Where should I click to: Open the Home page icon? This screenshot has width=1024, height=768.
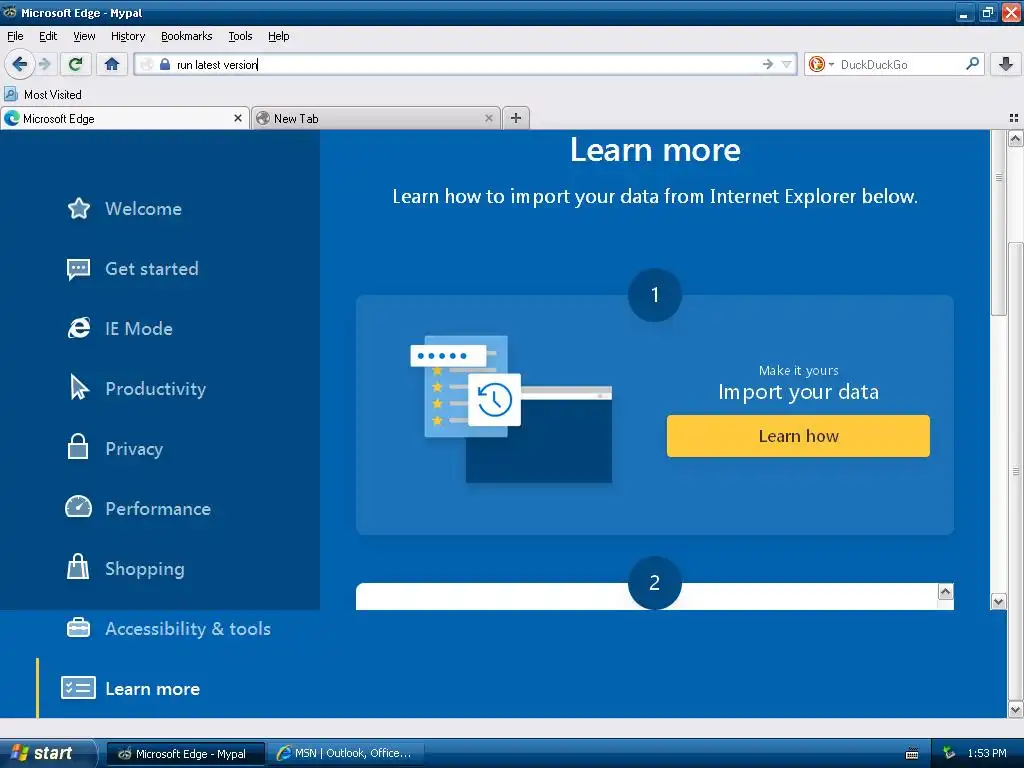point(112,64)
